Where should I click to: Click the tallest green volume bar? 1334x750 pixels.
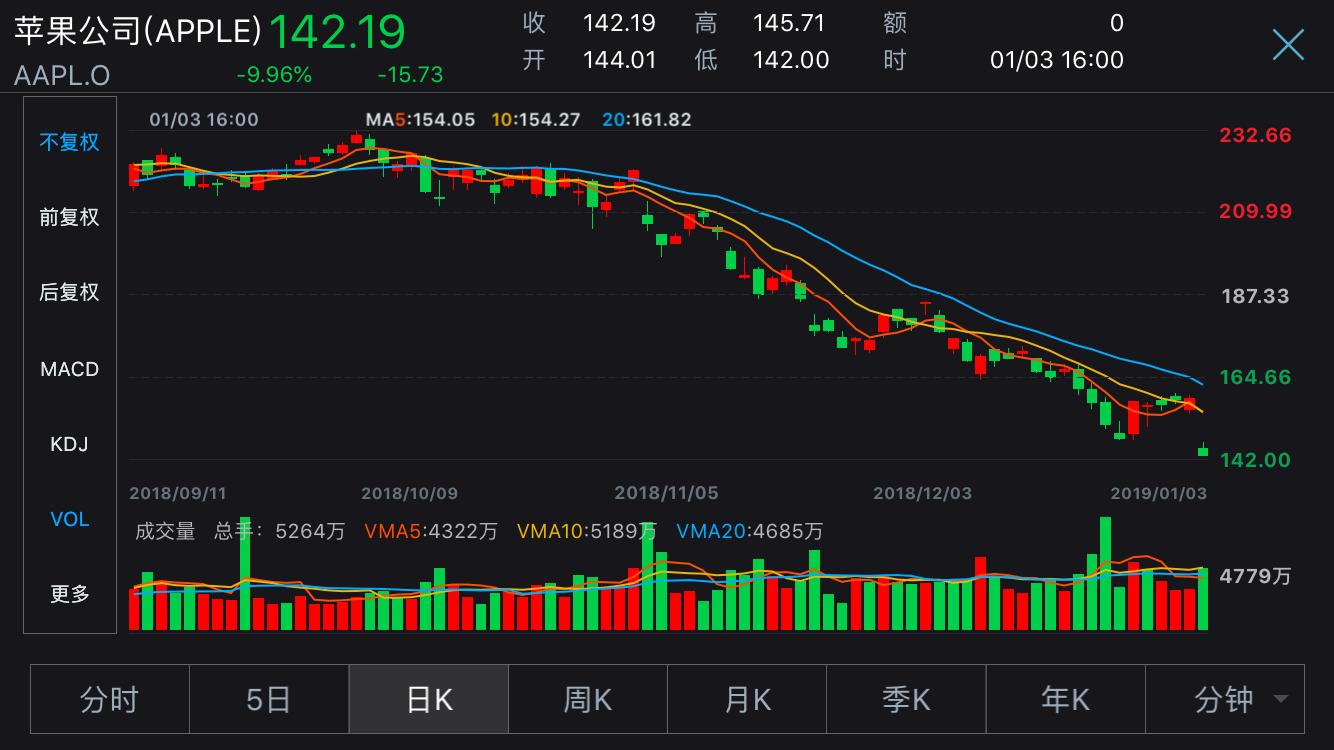pyautogui.click(x=1105, y=573)
